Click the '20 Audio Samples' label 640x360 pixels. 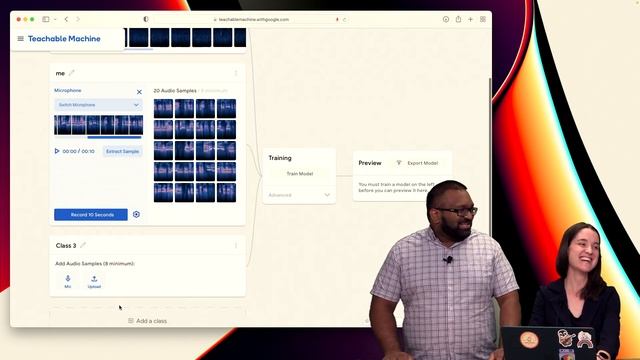[x=175, y=91]
